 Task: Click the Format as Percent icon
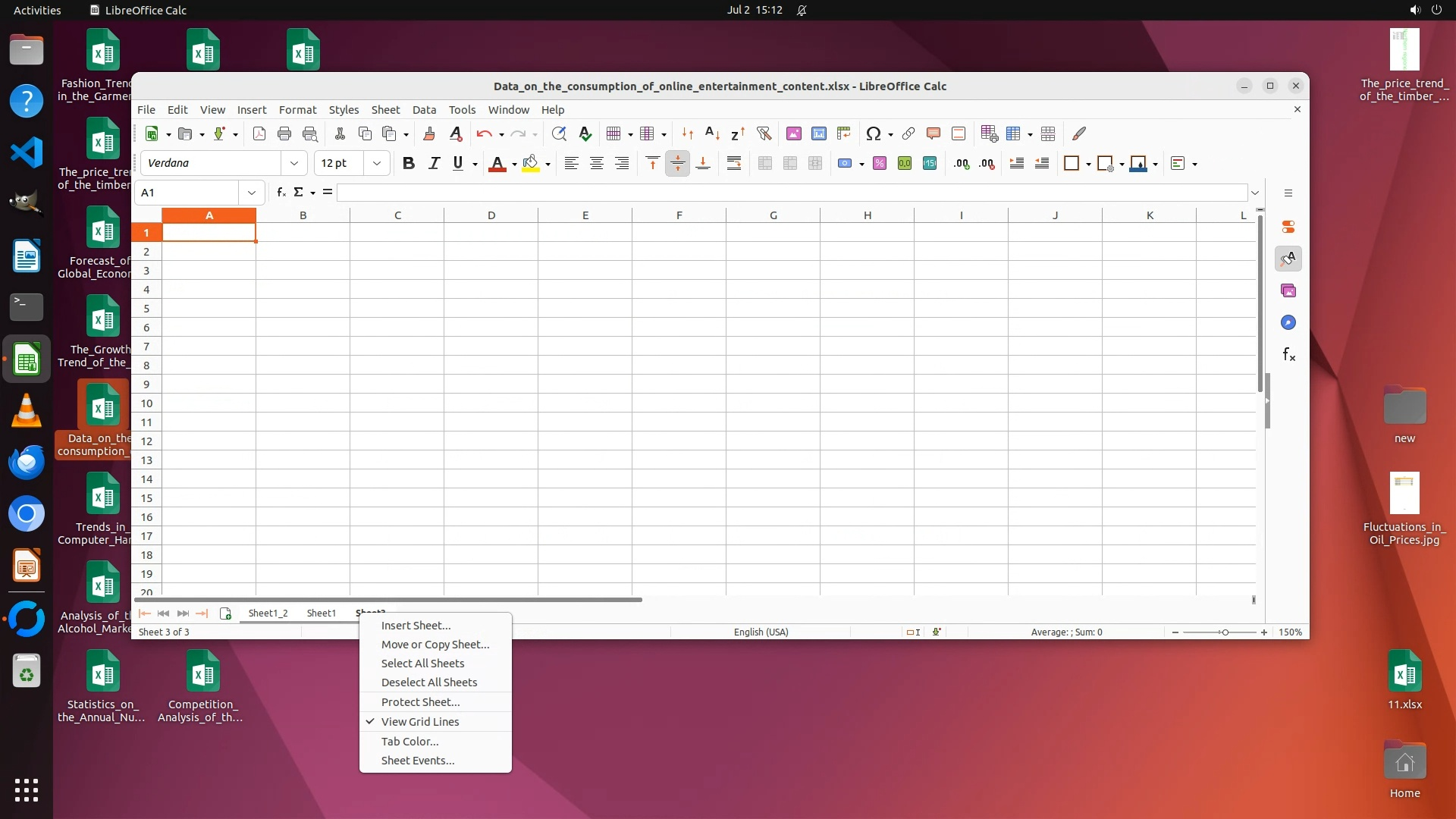coord(880,164)
